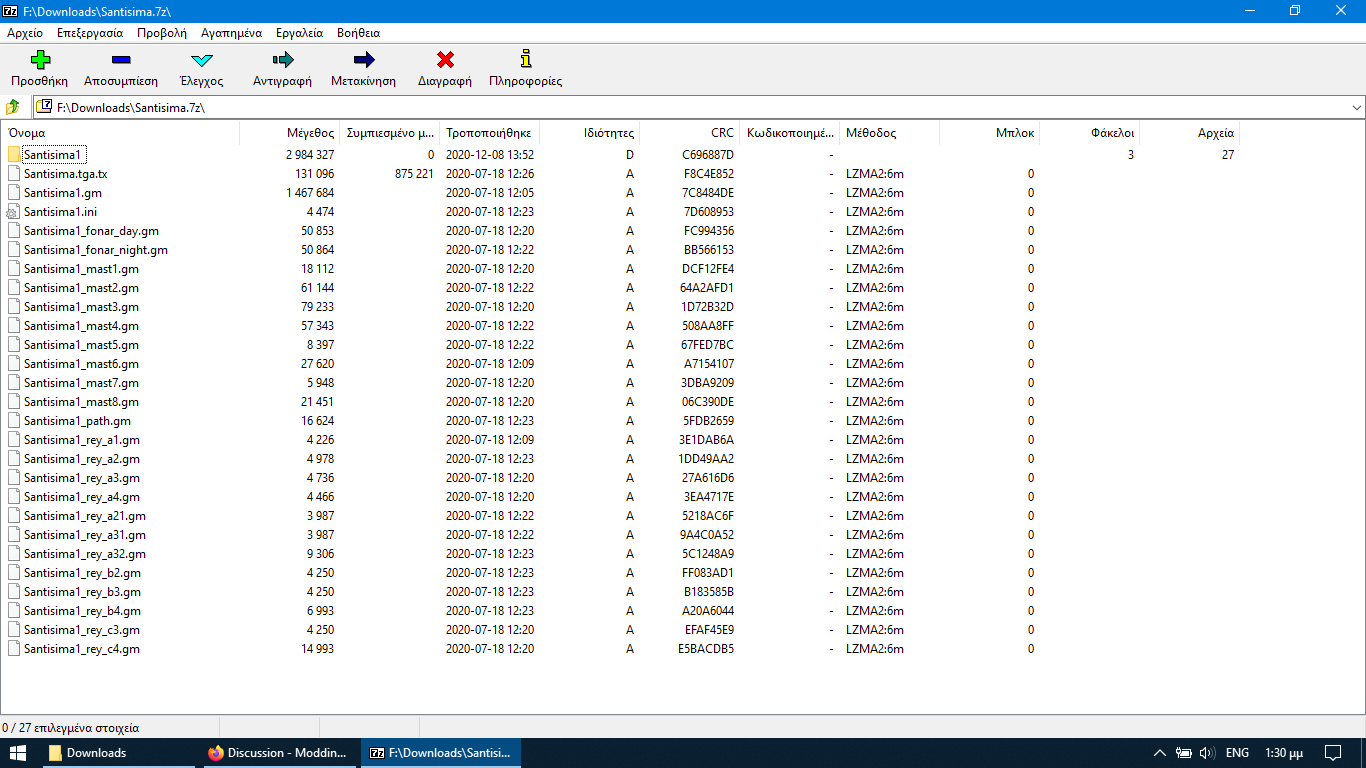Select Santisima1_mast3.gm file
The image size is (1366, 768).
tap(81, 307)
